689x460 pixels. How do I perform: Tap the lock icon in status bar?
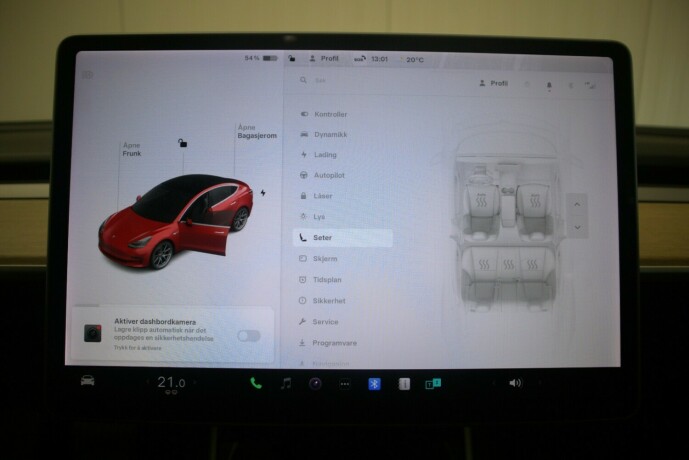pyautogui.click(x=292, y=58)
